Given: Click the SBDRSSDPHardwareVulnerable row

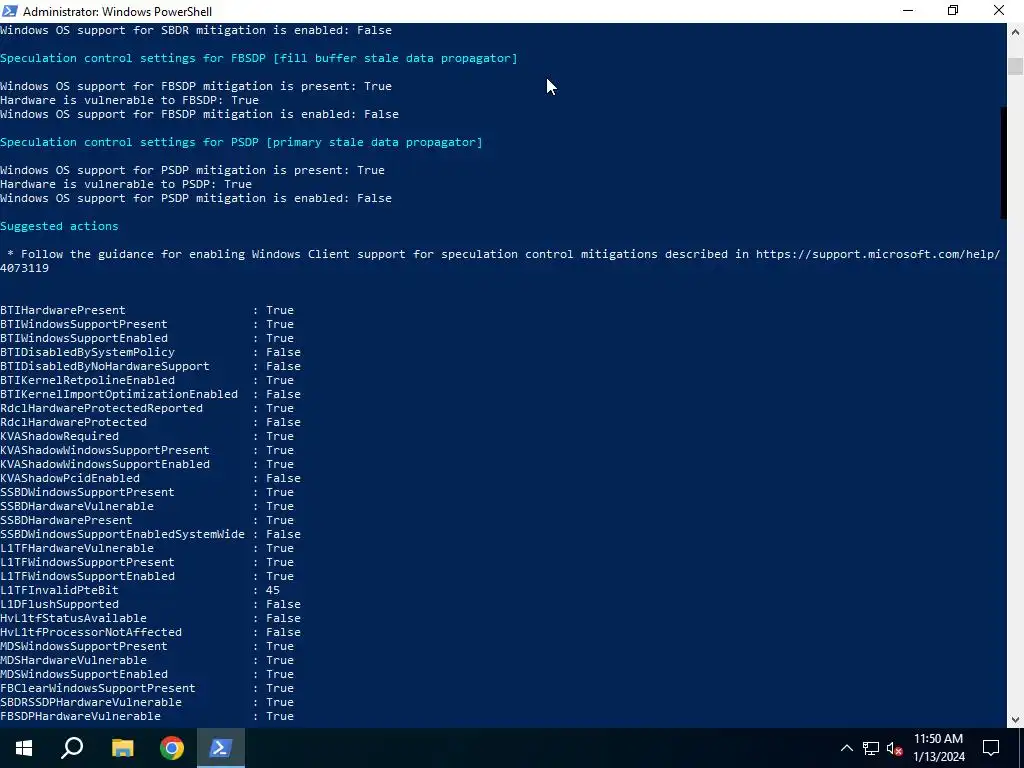Looking at the screenshot, I should (x=147, y=703).
